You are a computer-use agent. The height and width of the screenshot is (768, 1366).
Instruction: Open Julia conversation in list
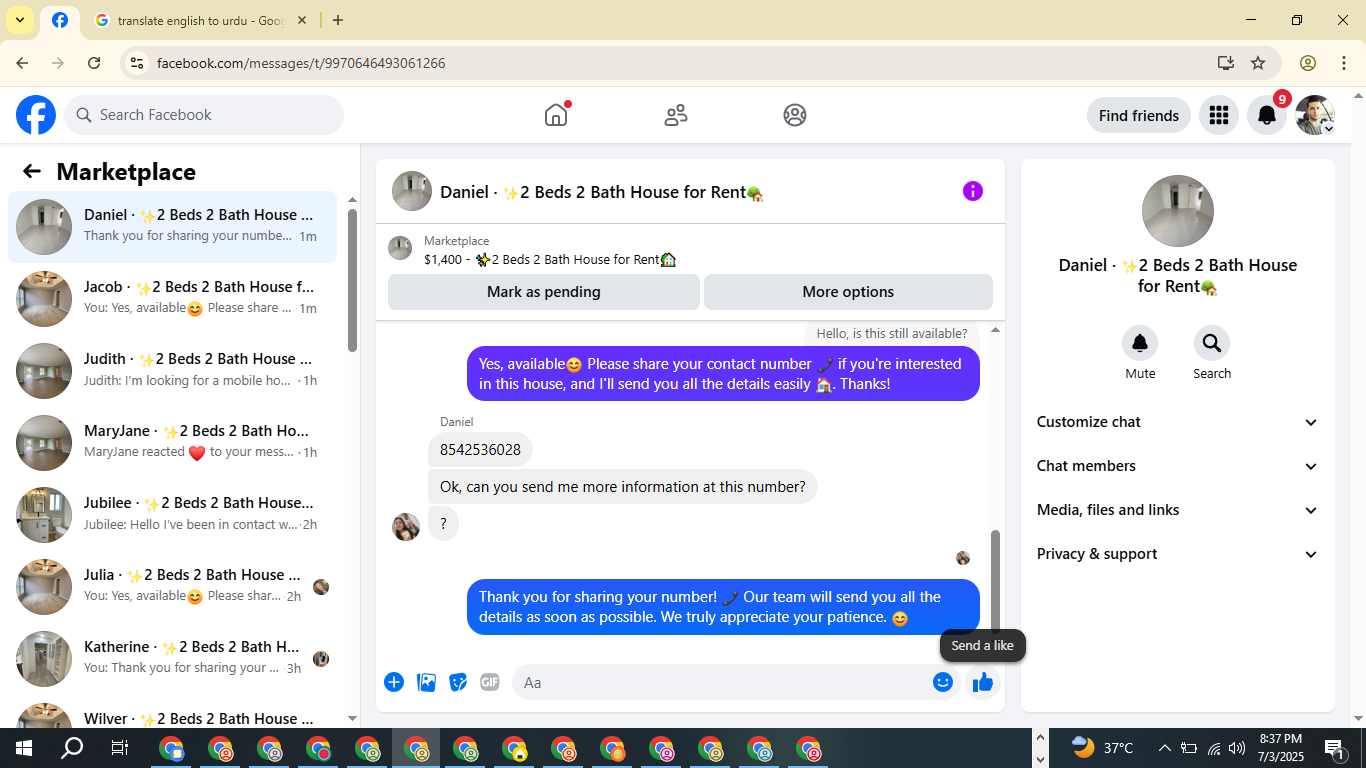point(172,586)
